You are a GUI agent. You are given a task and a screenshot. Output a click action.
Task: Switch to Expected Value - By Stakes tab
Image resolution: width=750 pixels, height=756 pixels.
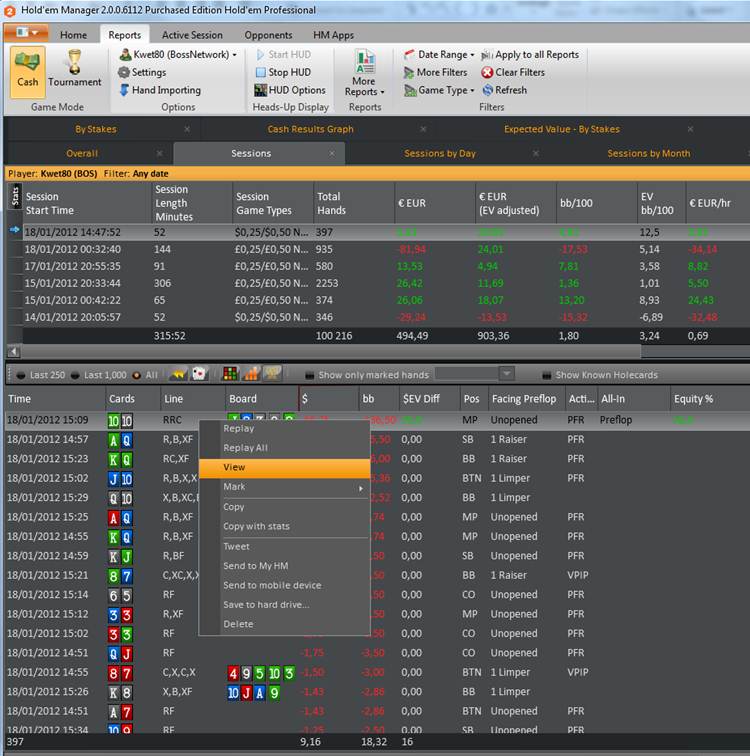coord(562,129)
